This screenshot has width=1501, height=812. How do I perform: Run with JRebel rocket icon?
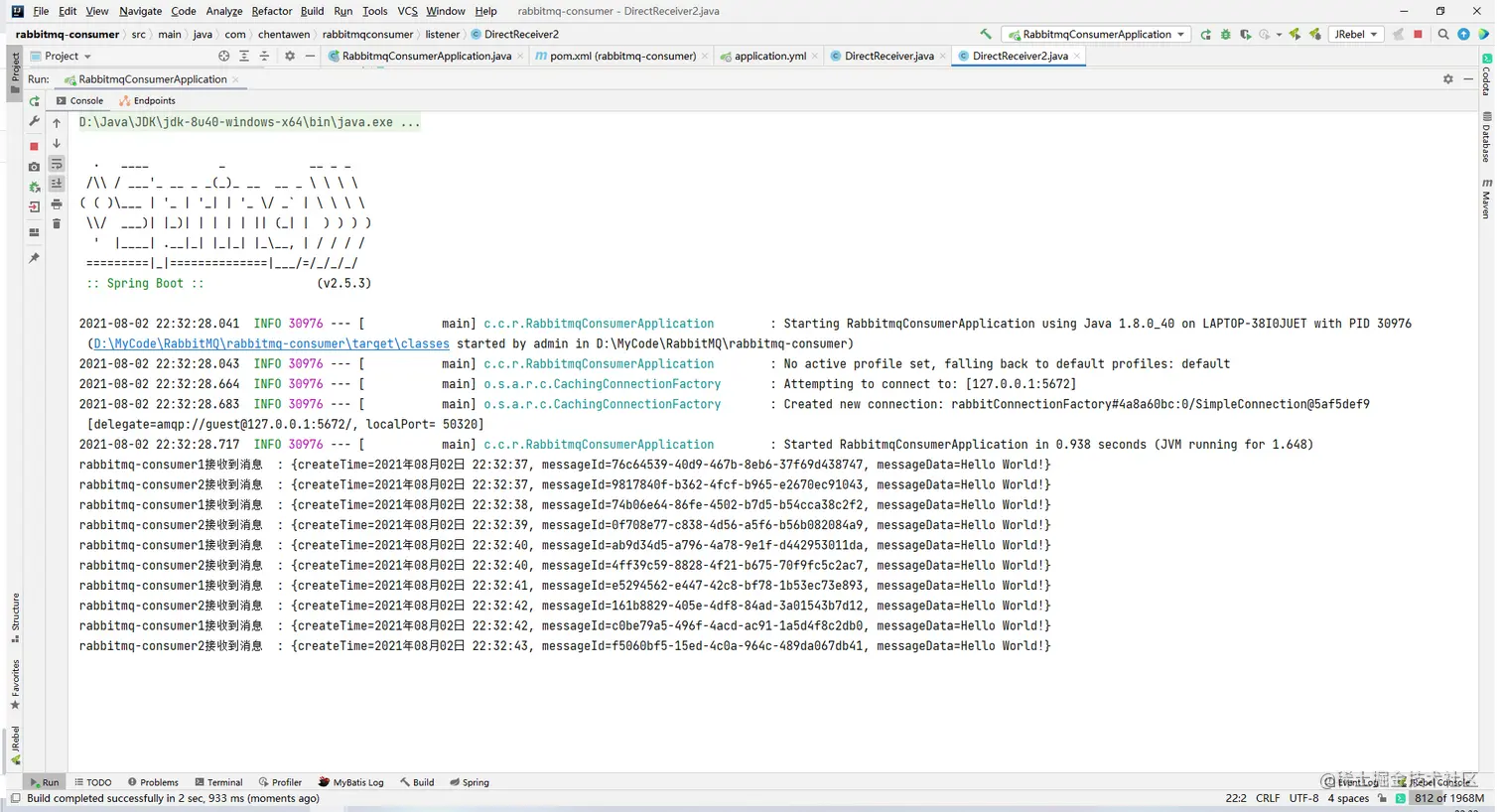click(x=1295, y=34)
